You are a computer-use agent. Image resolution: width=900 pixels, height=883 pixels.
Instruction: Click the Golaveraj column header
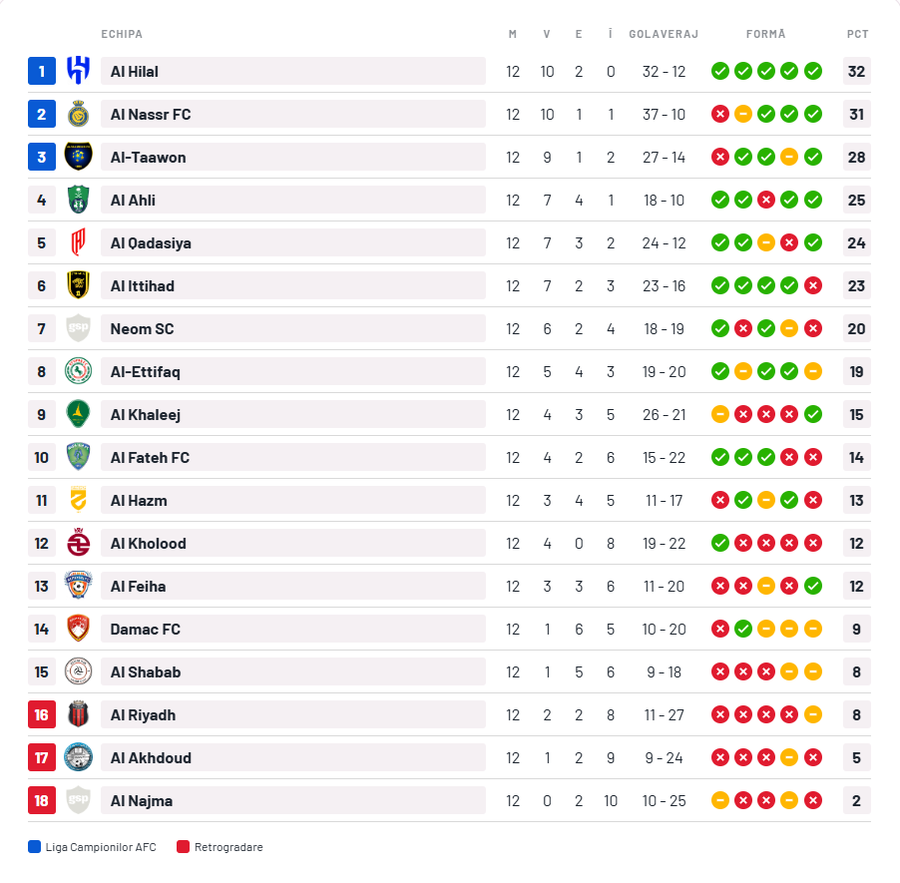point(664,34)
